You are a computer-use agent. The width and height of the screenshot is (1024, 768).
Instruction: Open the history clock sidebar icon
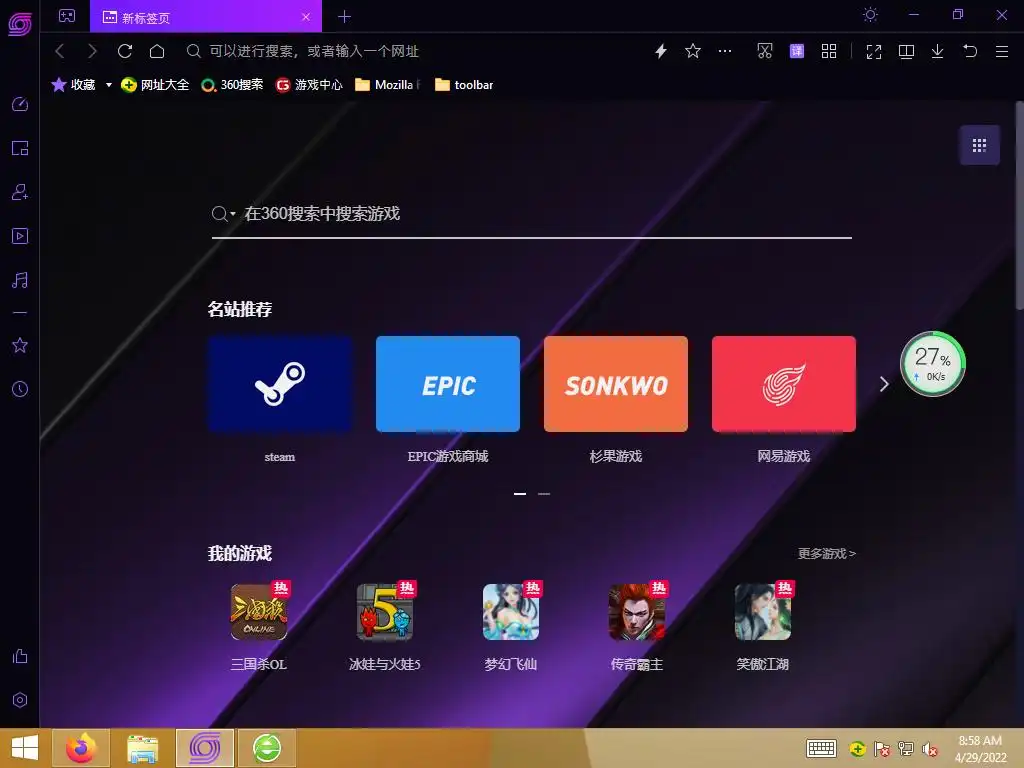20,389
